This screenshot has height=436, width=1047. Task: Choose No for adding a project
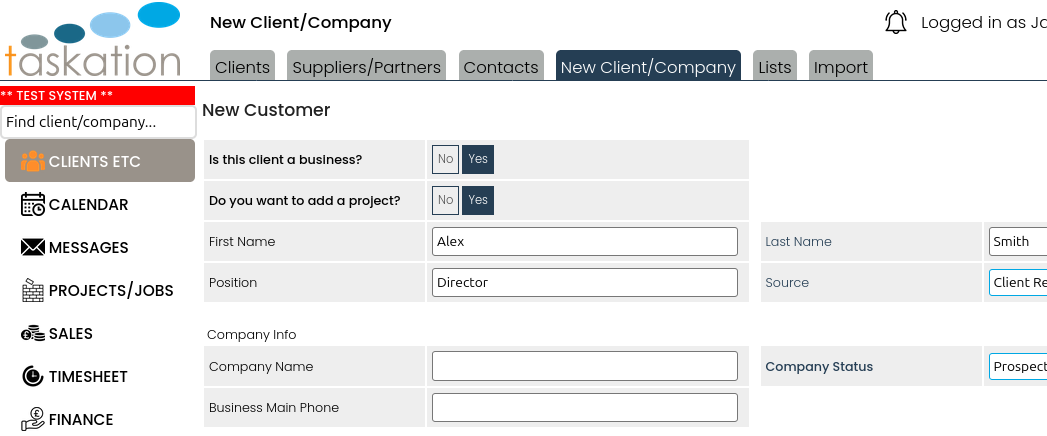pyautogui.click(x=445, y=200)
